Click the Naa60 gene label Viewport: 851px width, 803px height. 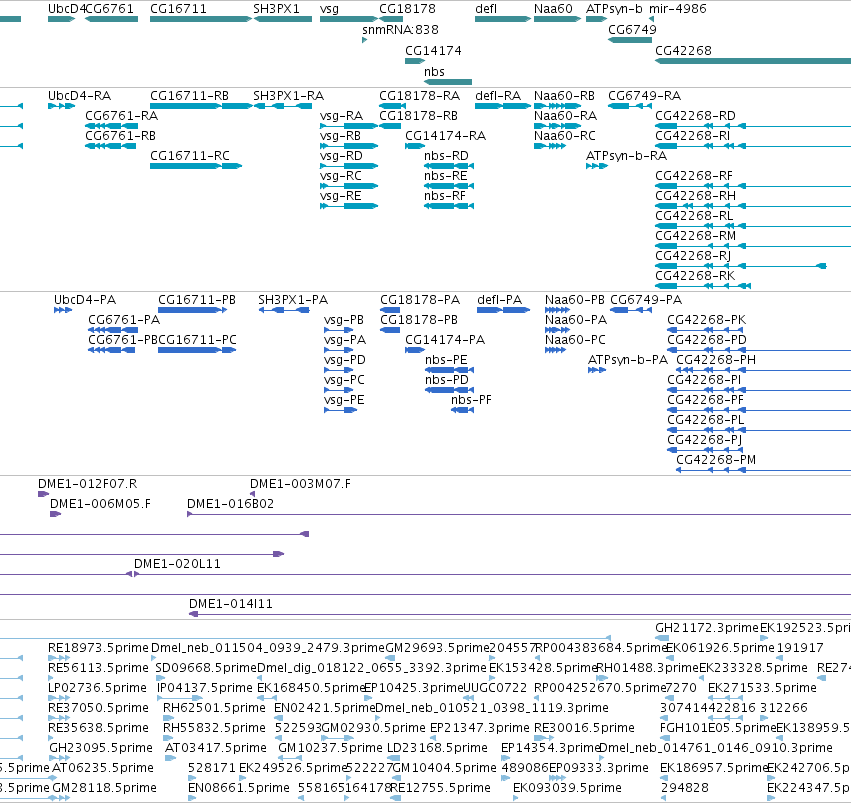pyautogui.click(x=553, y=9)
